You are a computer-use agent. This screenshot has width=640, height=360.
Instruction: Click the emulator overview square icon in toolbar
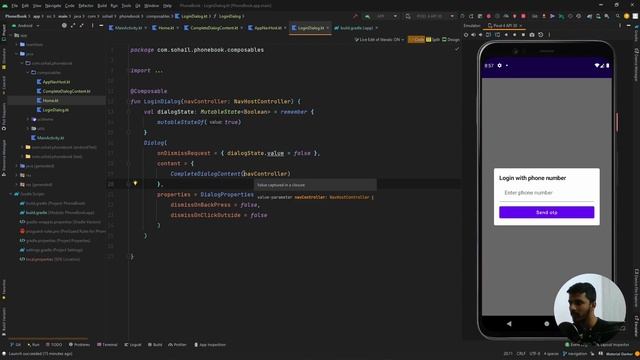[x=523, y=35]
